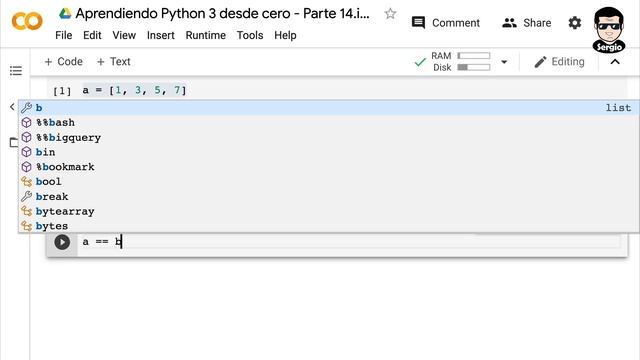Click the notebook title Aprendiendo Python 3

click(223, 13)
